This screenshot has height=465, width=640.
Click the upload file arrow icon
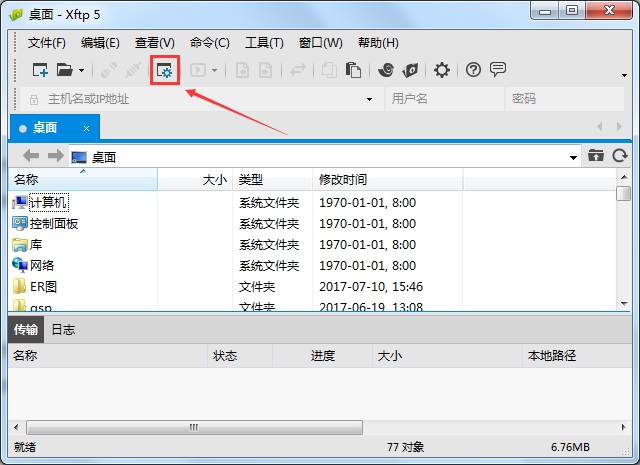[265, 70]
